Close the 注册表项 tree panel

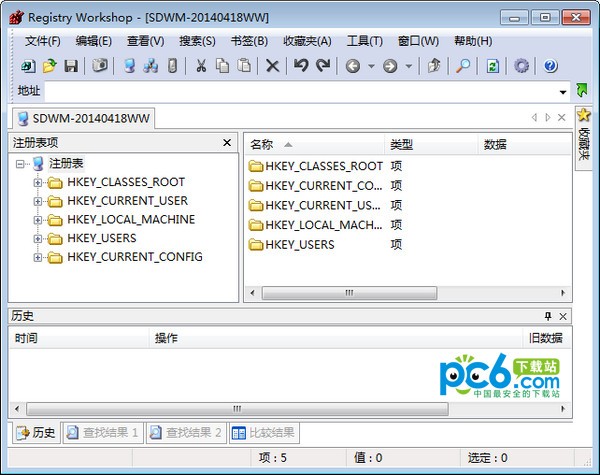227,143
